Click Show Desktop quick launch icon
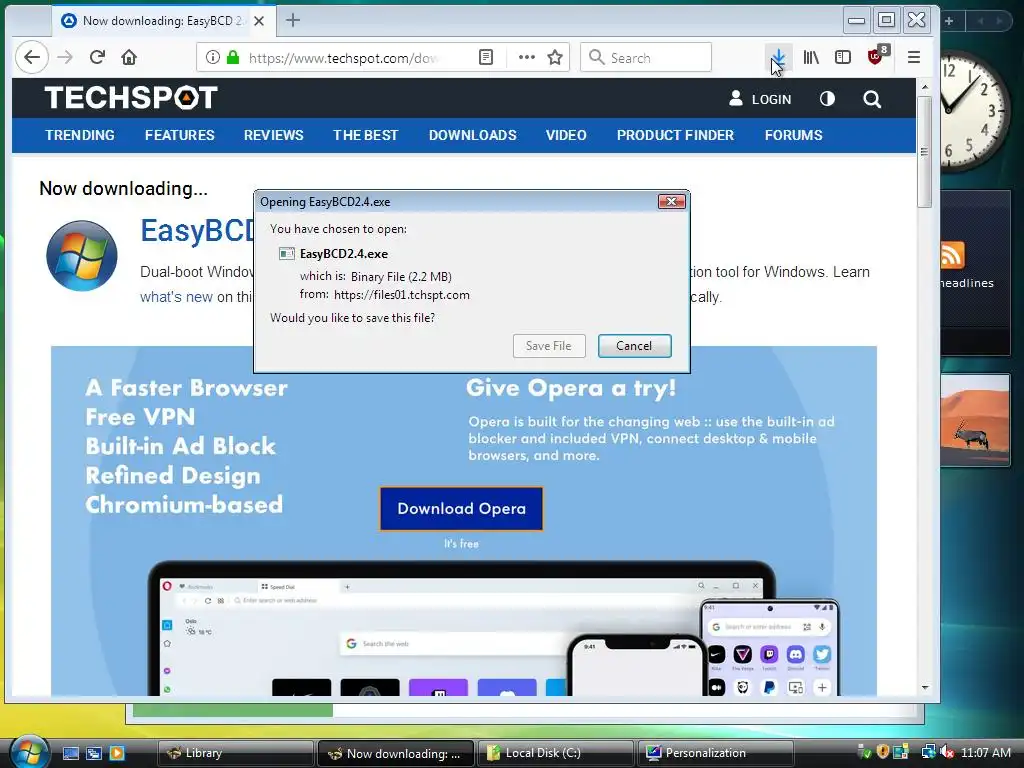1024x768 pixels. click(x=71, y=753)
